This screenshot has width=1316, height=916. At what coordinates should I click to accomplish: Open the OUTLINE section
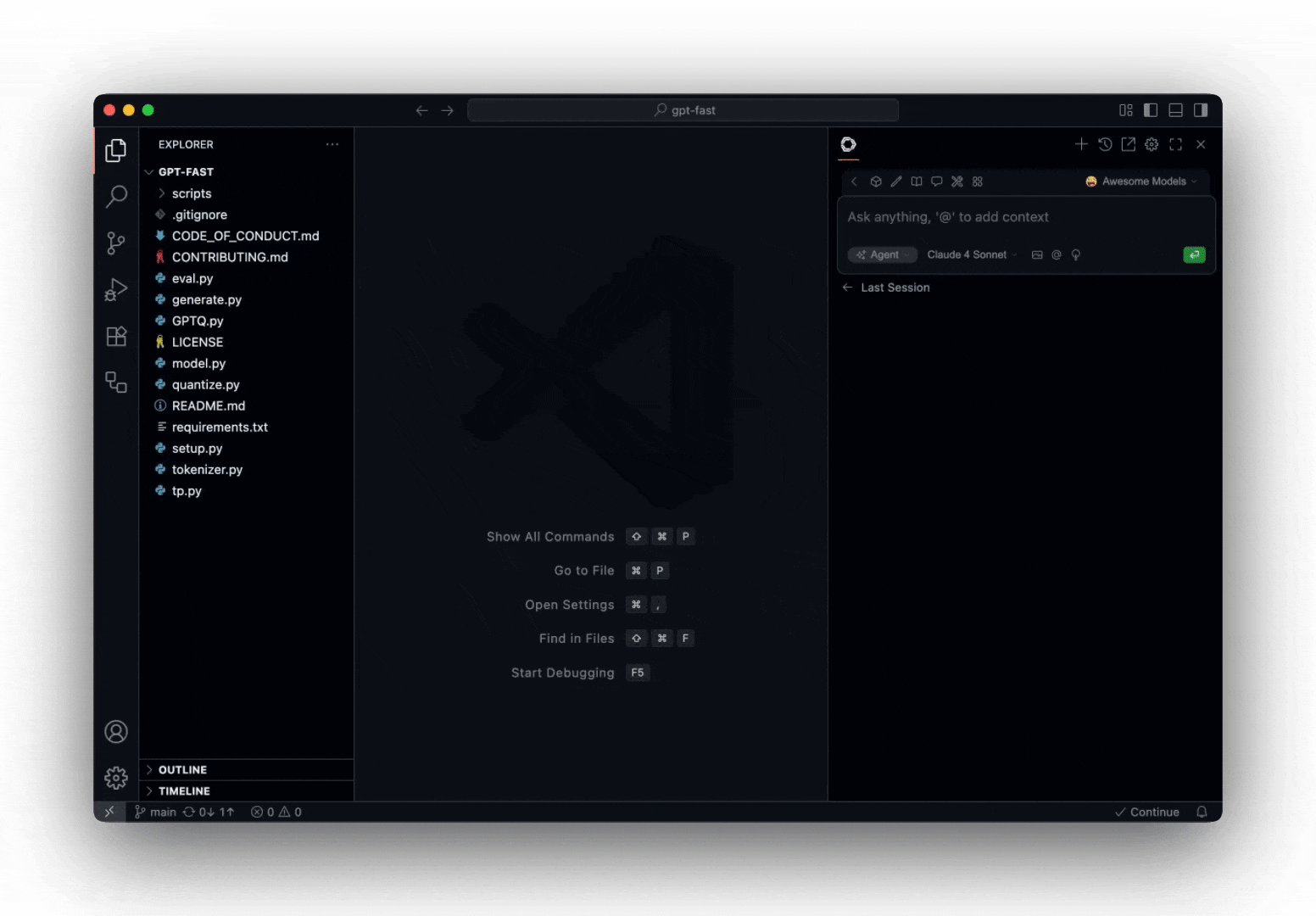(x=181, y=769)
